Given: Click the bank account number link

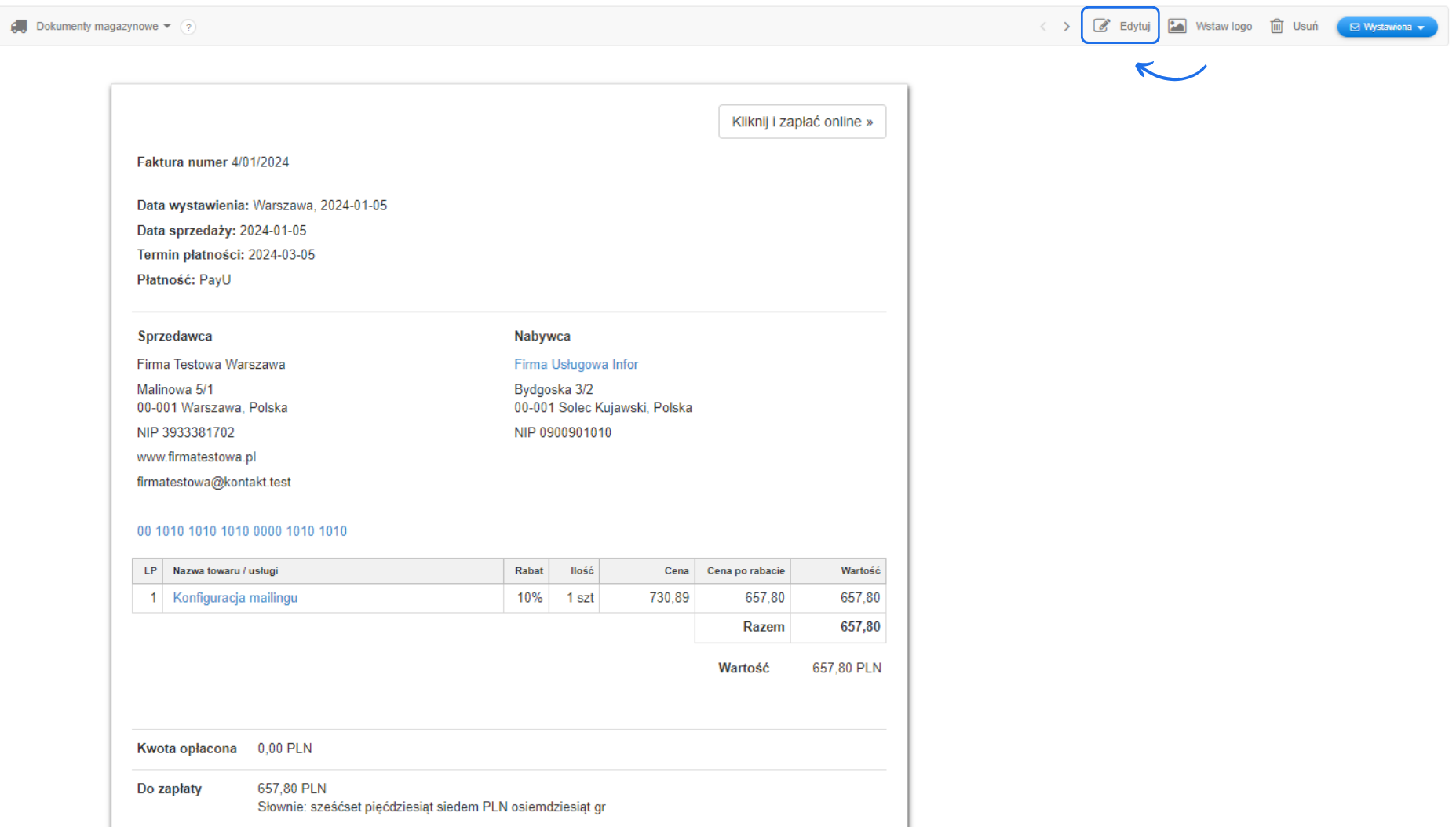Looking at the screenshot, I should pyautogui.click(x=242, y=531).
